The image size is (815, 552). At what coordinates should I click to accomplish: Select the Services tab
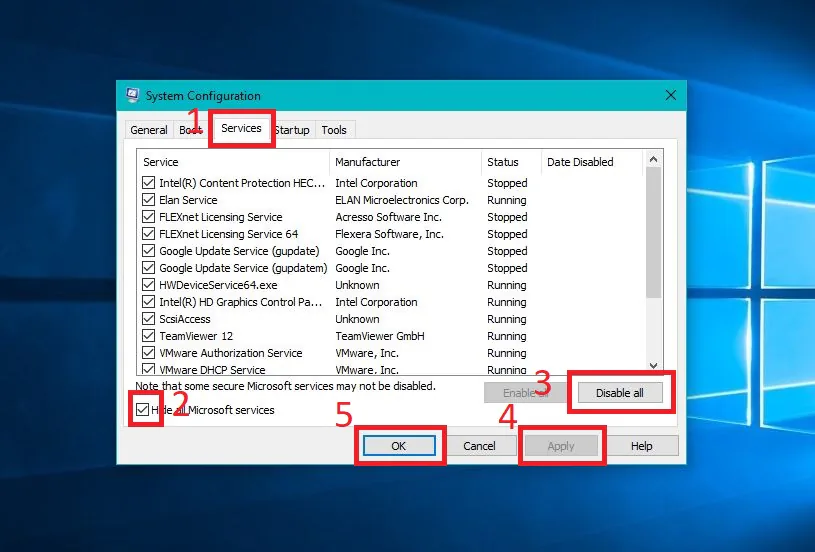coord(241,128)
